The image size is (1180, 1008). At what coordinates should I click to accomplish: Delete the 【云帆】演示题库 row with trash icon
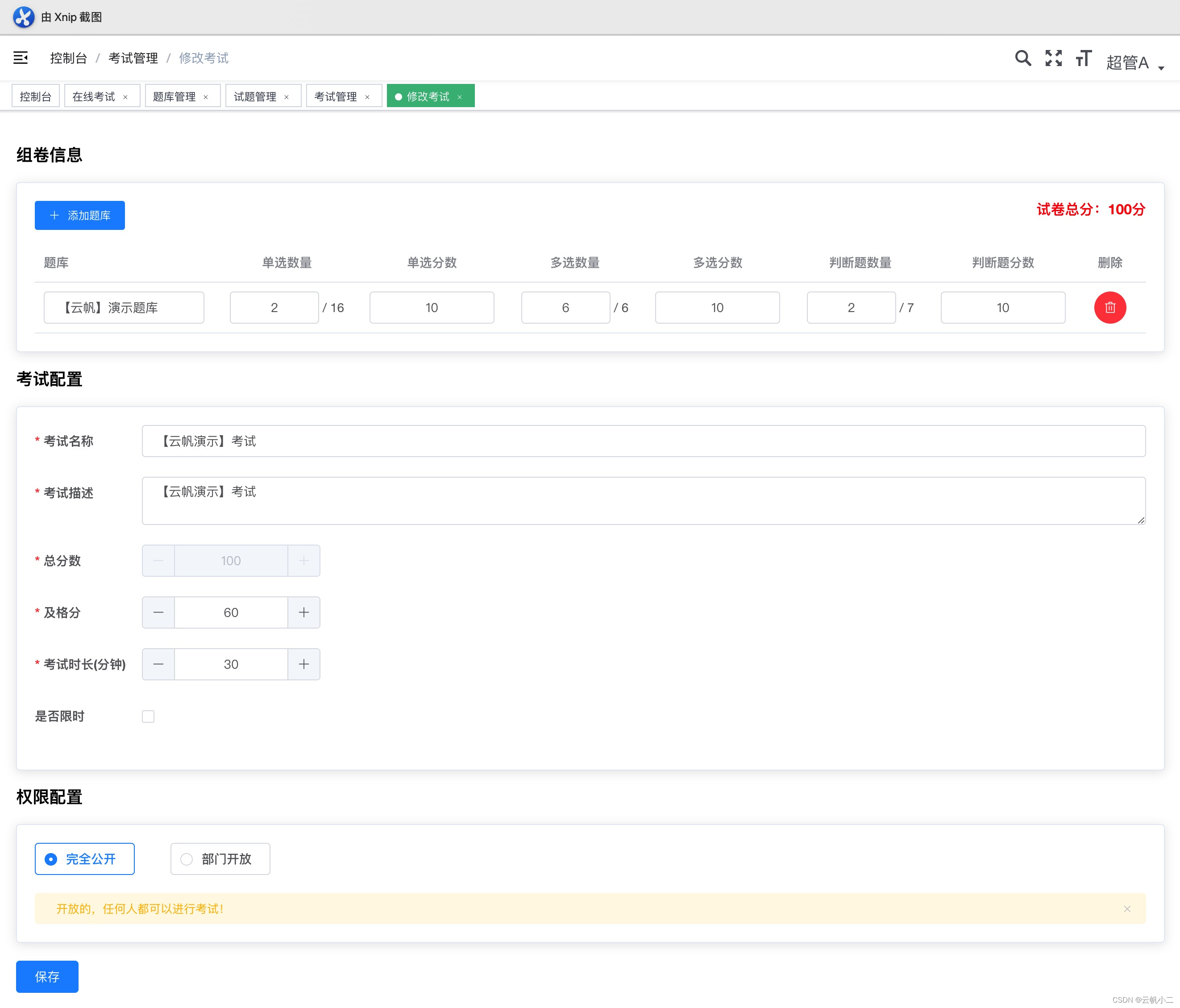coord(1109,308)
